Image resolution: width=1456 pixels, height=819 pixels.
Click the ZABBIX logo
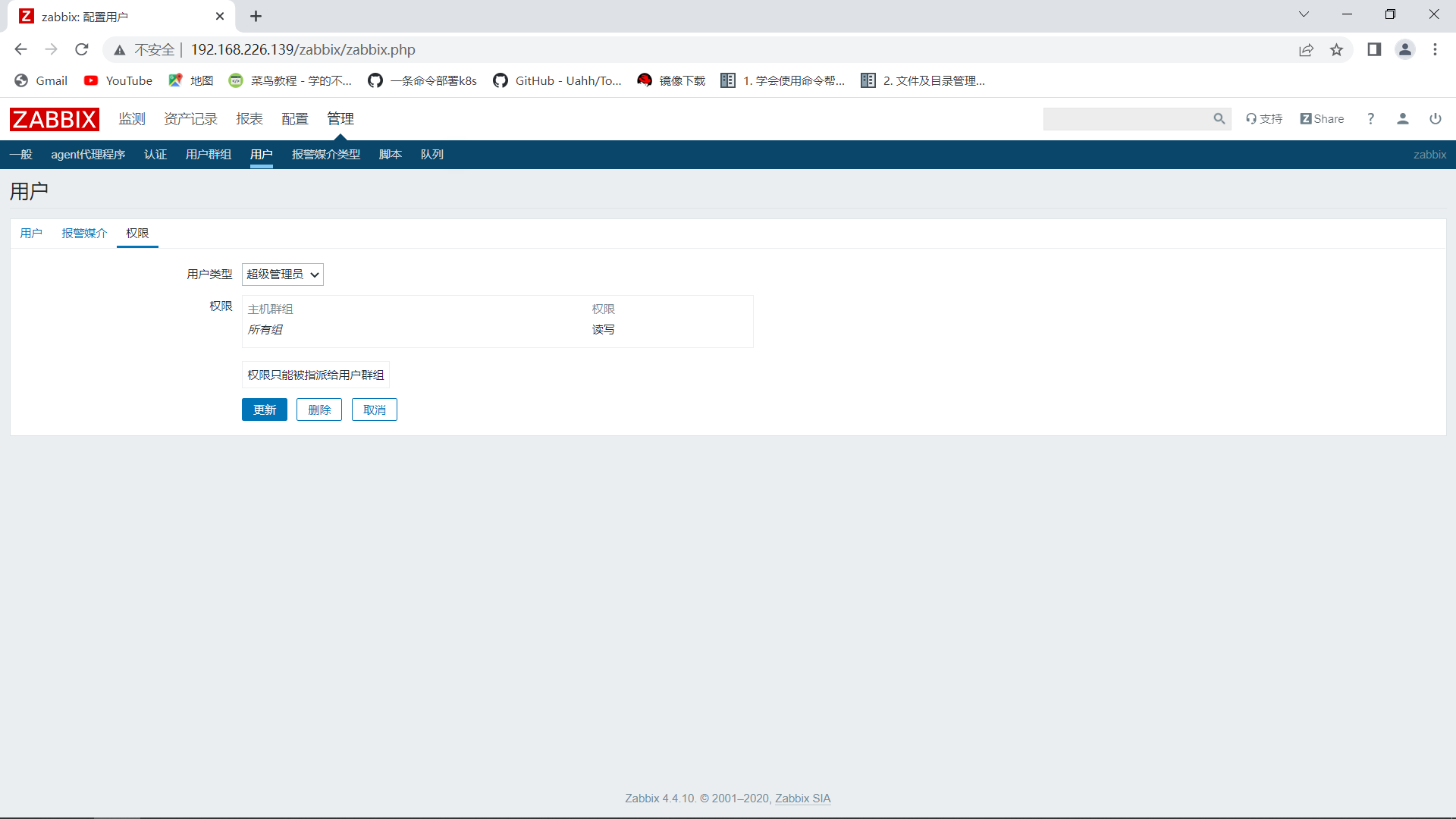click(x=54, y=119)
